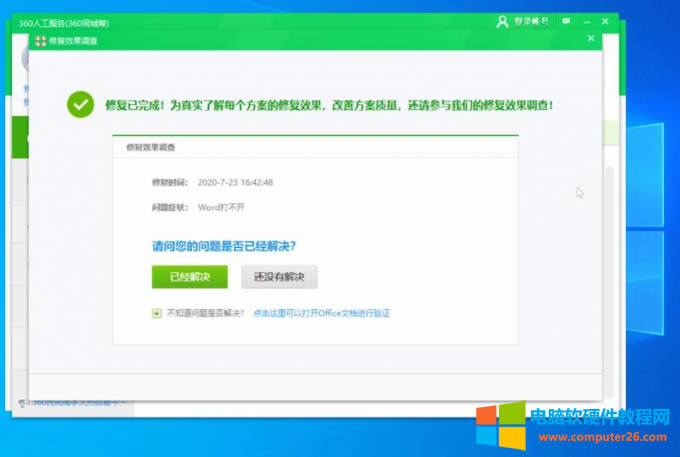Close the 修复效果调查 dialog

click(x=591, y=40)
